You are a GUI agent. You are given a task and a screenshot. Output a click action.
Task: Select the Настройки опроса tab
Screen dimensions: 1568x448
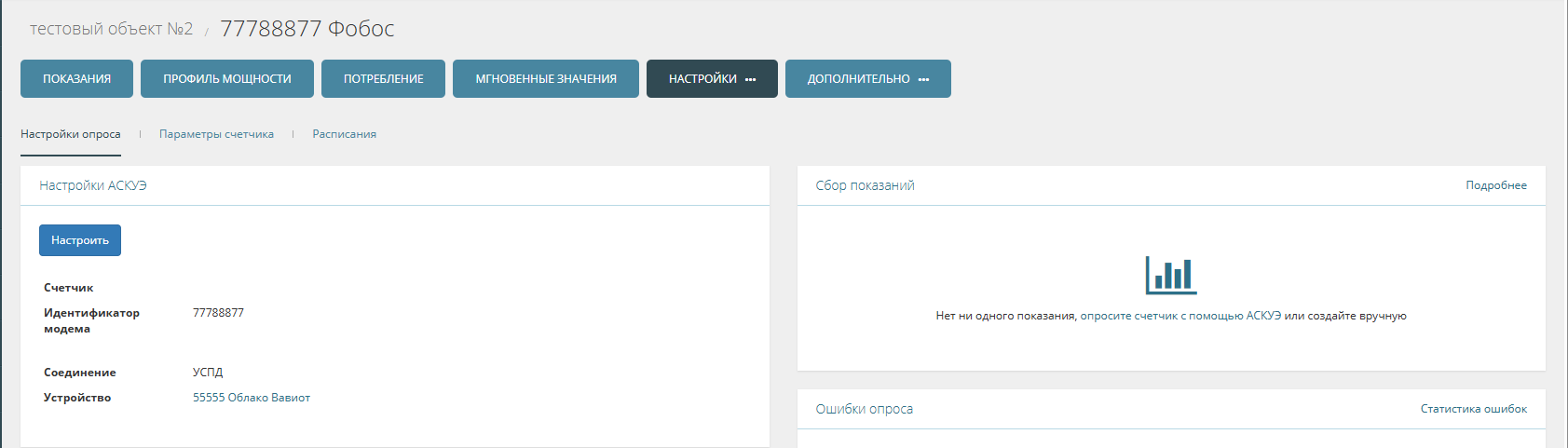71,134
